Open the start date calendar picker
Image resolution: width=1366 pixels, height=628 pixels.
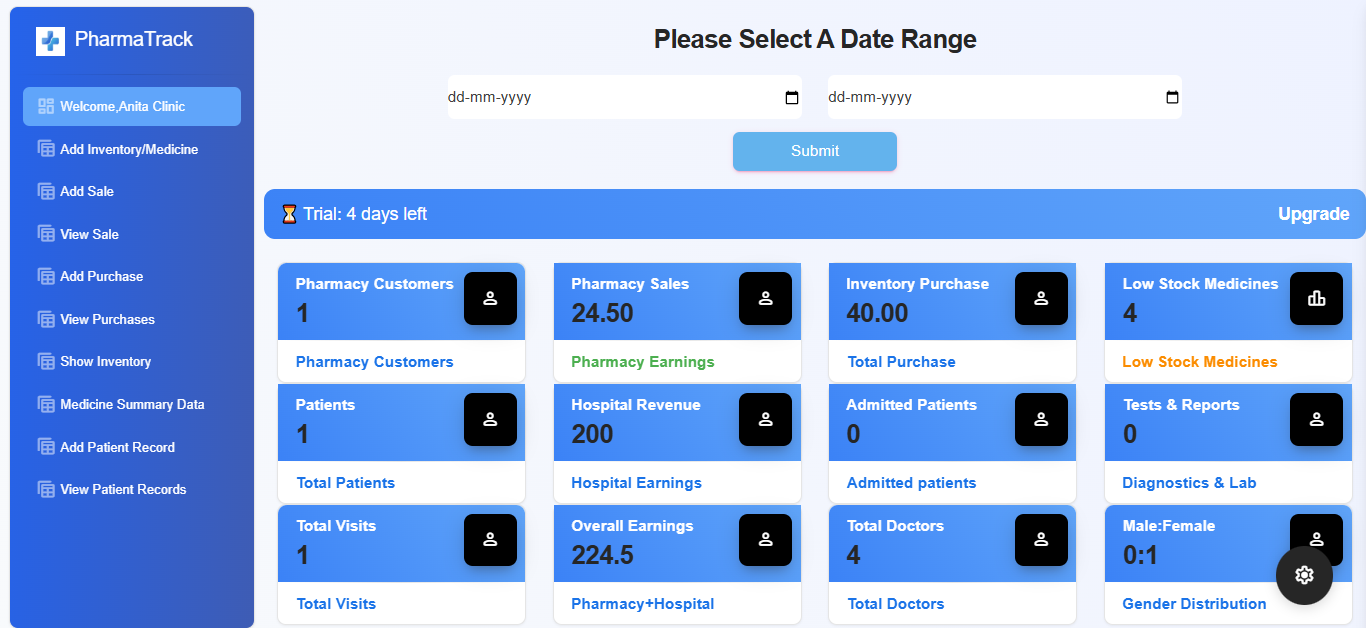(792, 98)
